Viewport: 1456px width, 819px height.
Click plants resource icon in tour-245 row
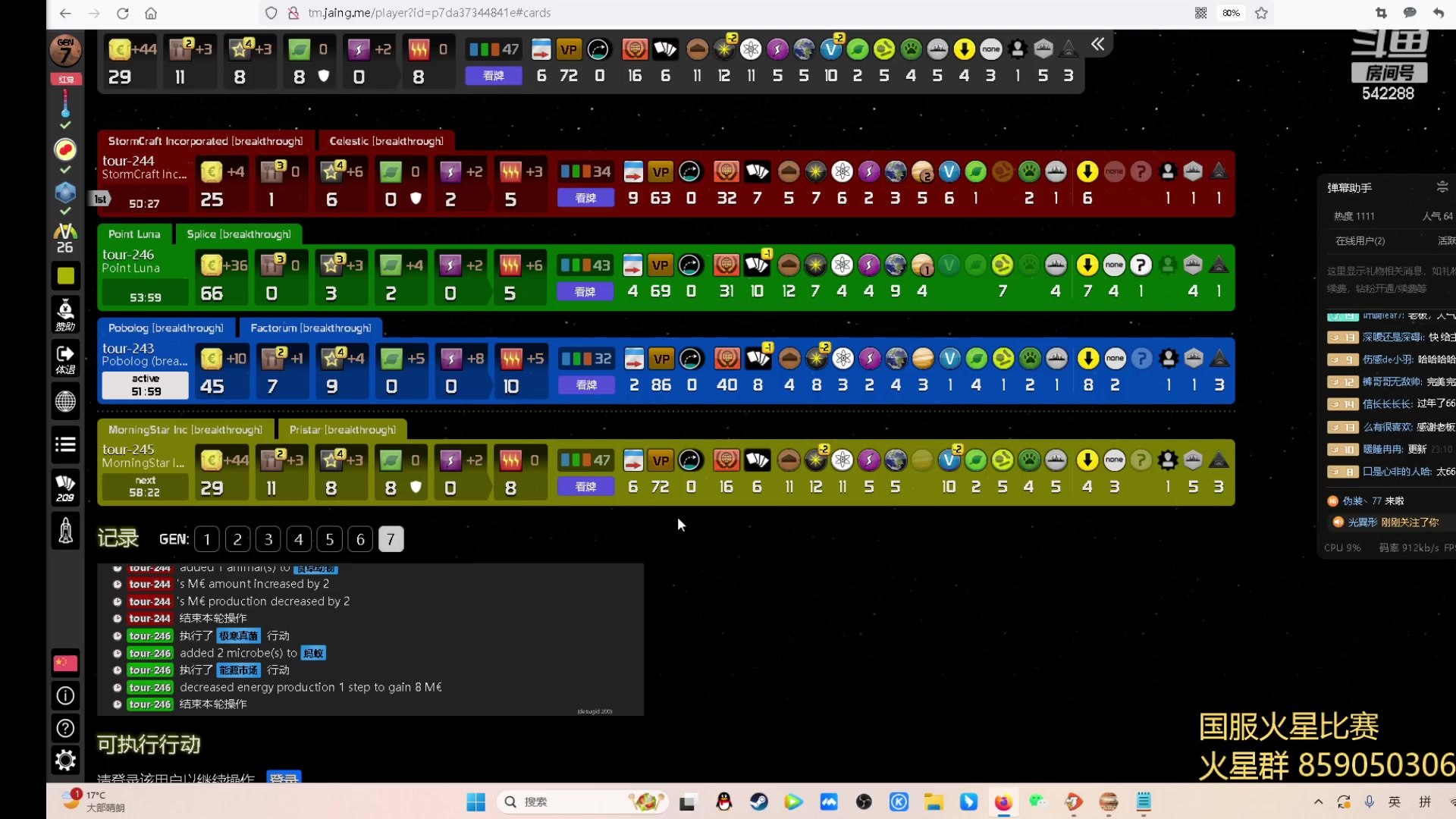pos(391,460)
